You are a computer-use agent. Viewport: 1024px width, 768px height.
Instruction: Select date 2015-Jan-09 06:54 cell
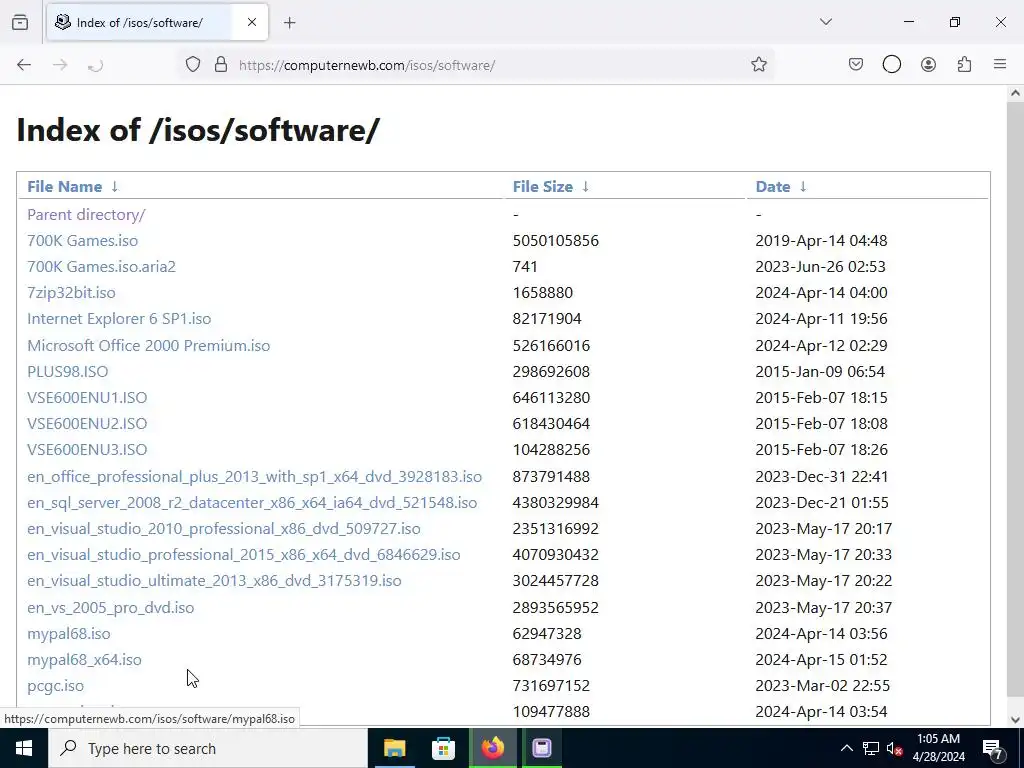pyautogui.click(x=820, y=372)
